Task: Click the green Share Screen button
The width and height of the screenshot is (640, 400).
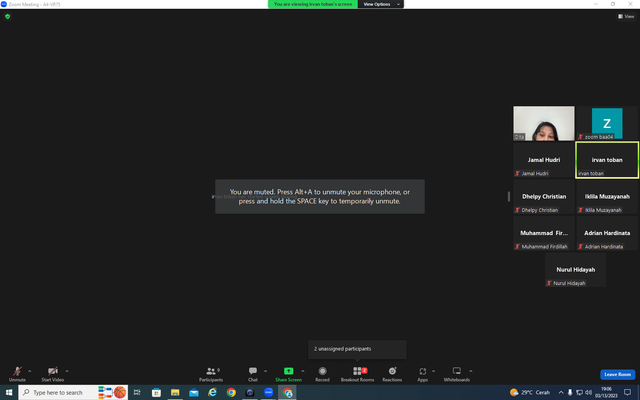Action: point(288,373)
